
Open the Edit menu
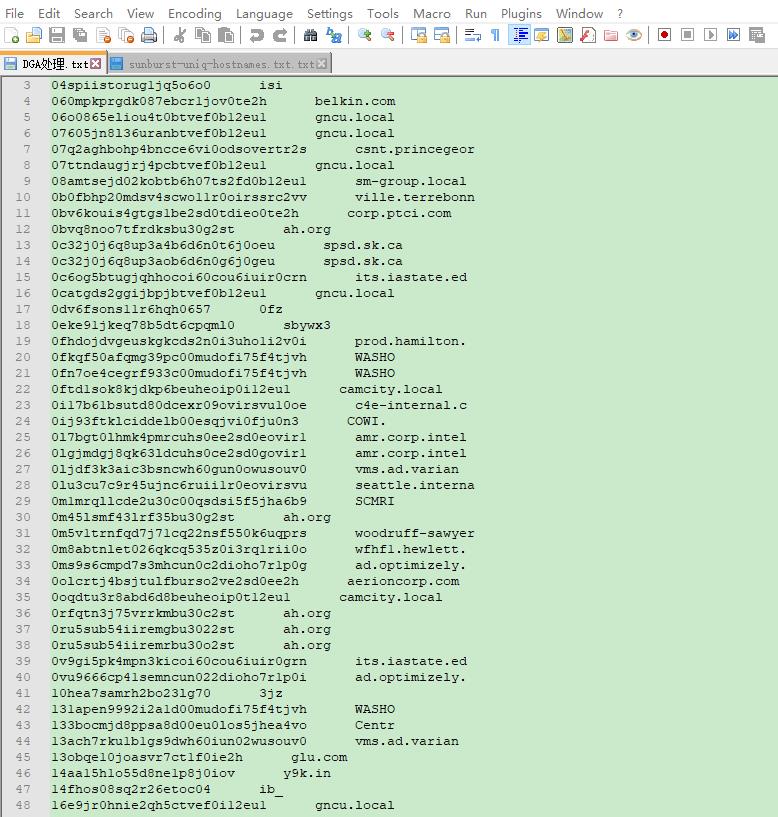point(49,14)
